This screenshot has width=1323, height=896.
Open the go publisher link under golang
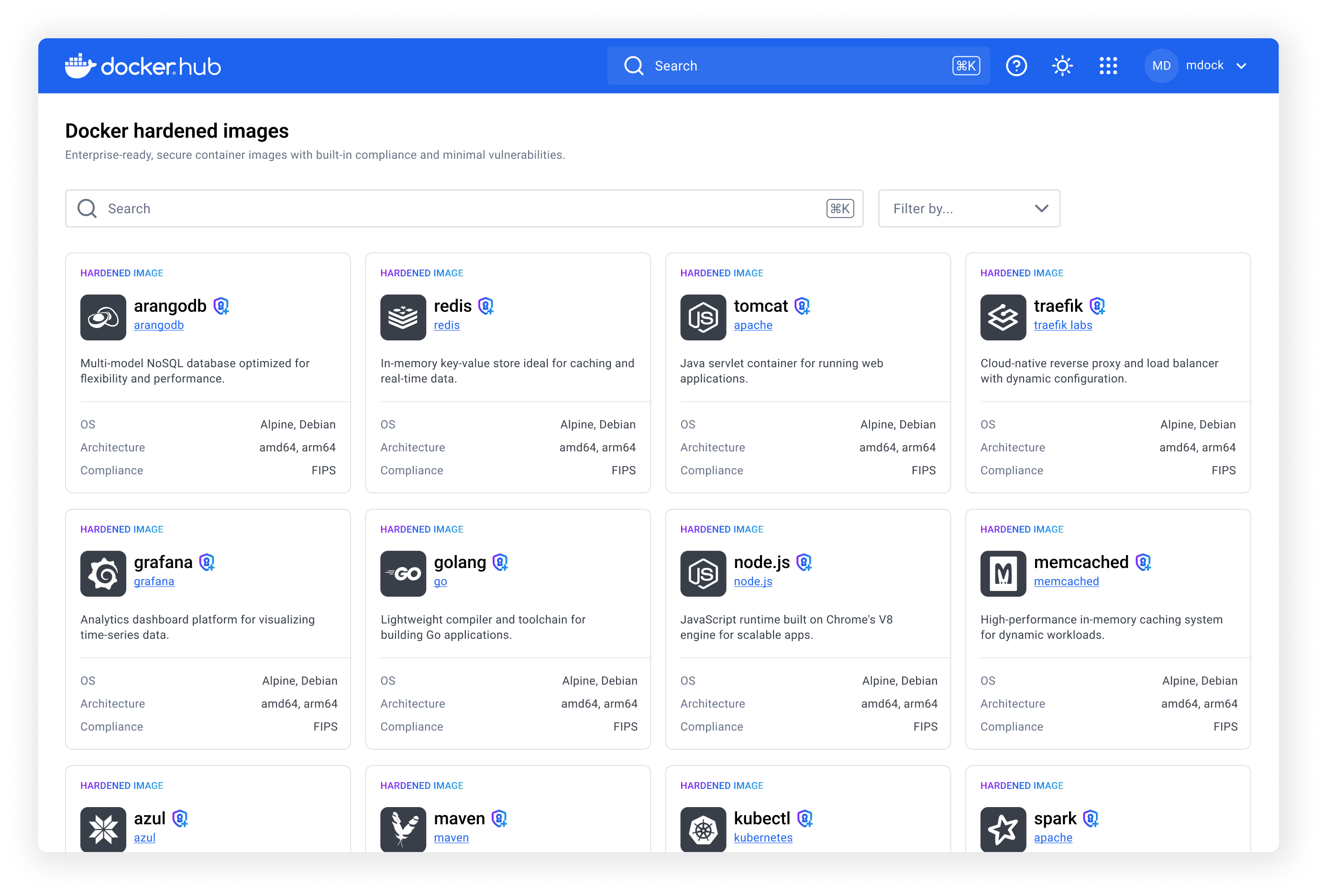(441, 581)
